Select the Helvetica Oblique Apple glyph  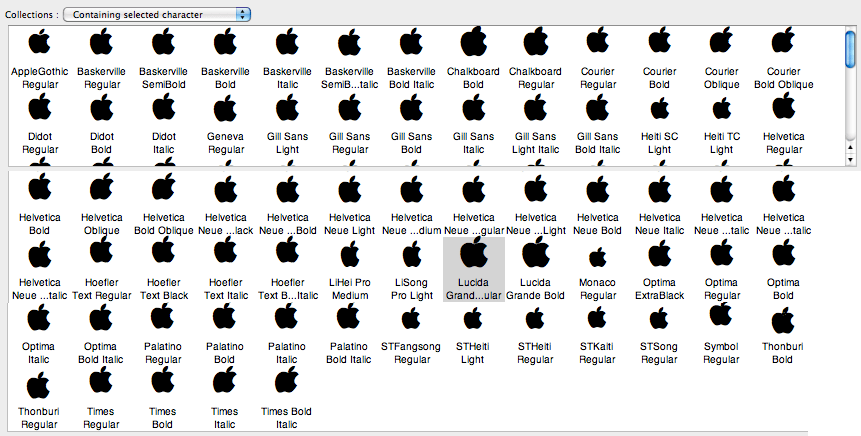coord(102,188)
